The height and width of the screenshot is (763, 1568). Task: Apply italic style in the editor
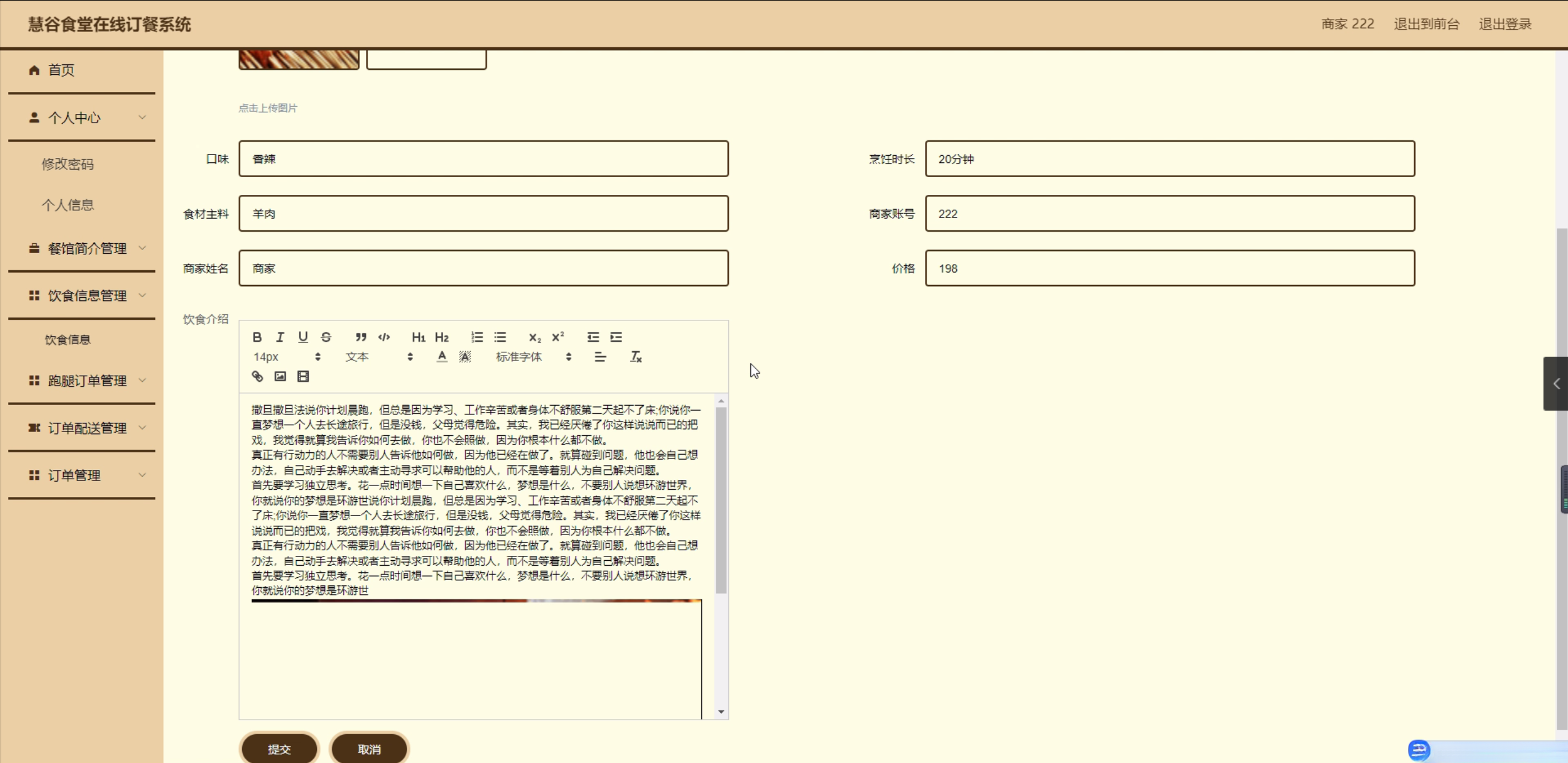pyautogui.click(x=280, y=337)
